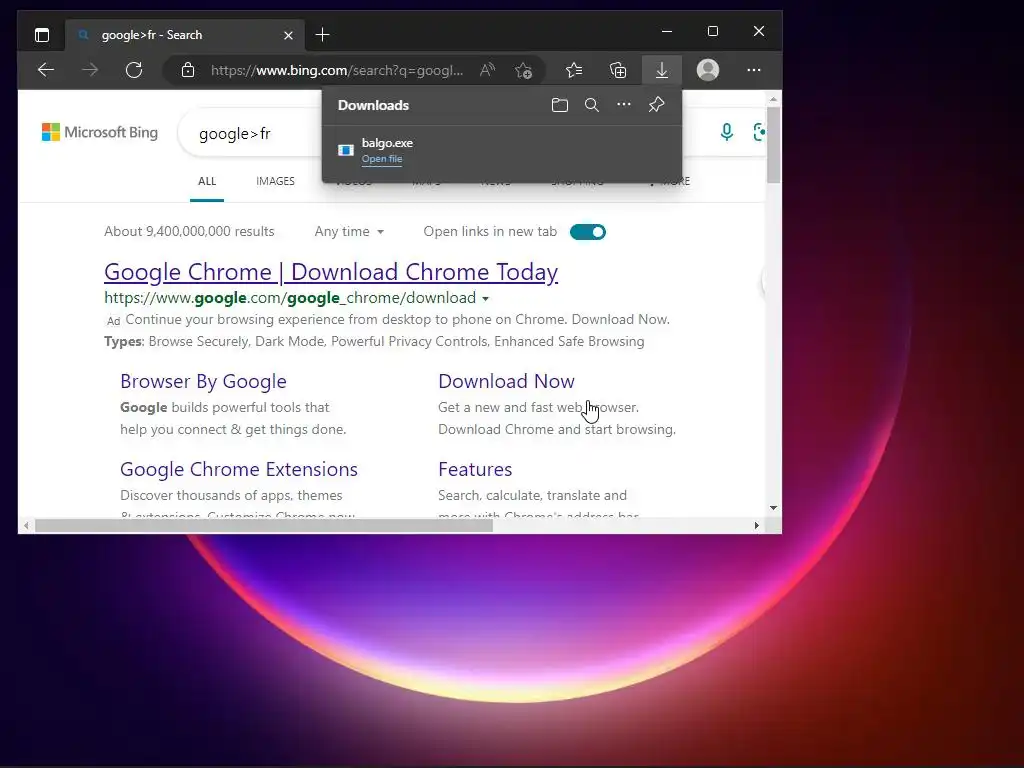
Task: Select the ALL results tab
Action: (x=207, y=182)
